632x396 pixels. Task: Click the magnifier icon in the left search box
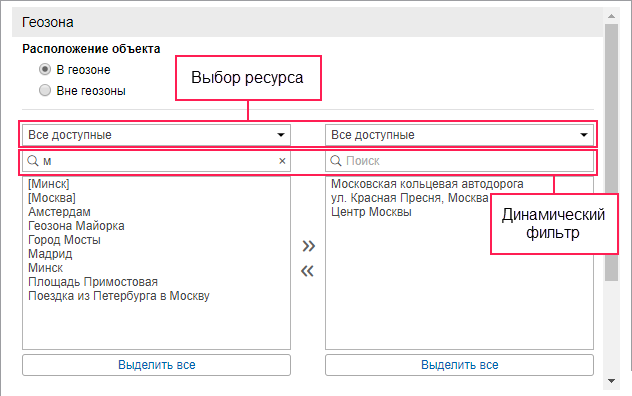33,161
